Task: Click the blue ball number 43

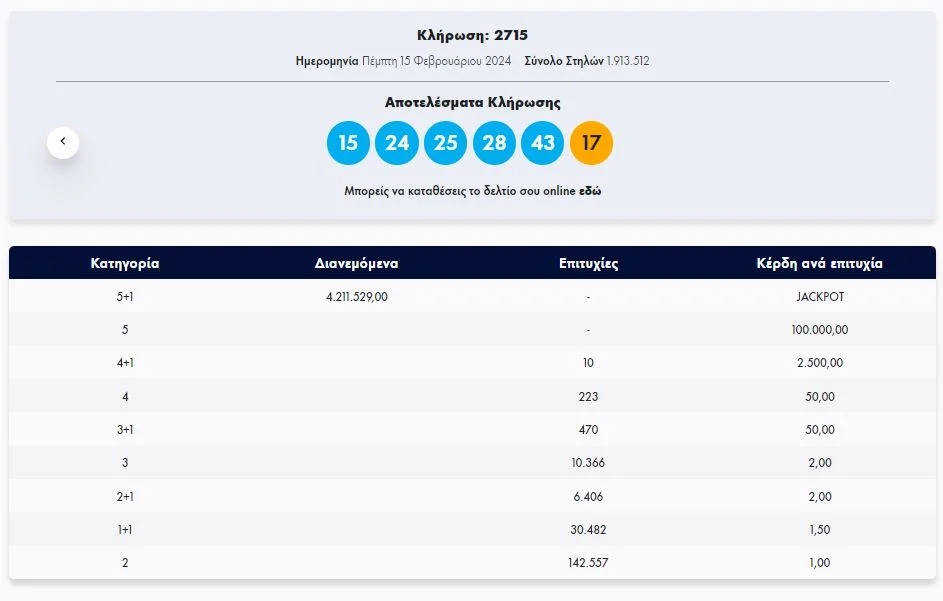Action: tap(543, 143)
